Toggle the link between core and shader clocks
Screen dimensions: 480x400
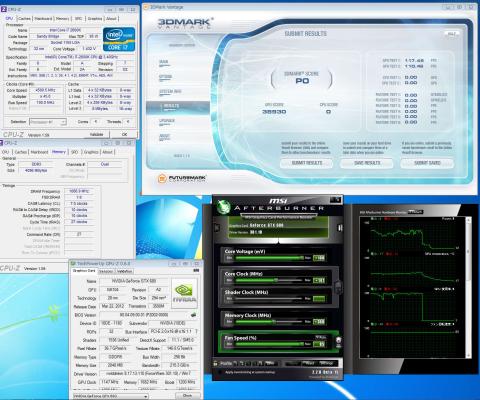pos(338,286)
